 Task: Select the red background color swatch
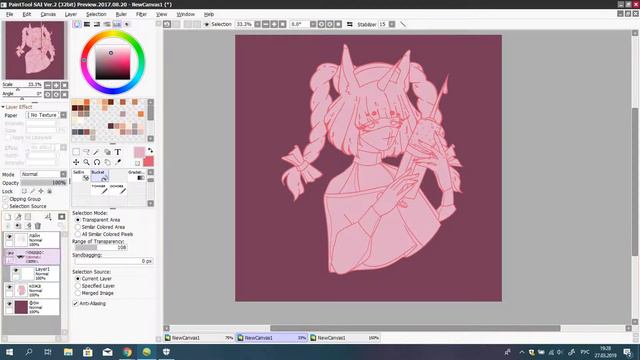click(x=149, y=161)
